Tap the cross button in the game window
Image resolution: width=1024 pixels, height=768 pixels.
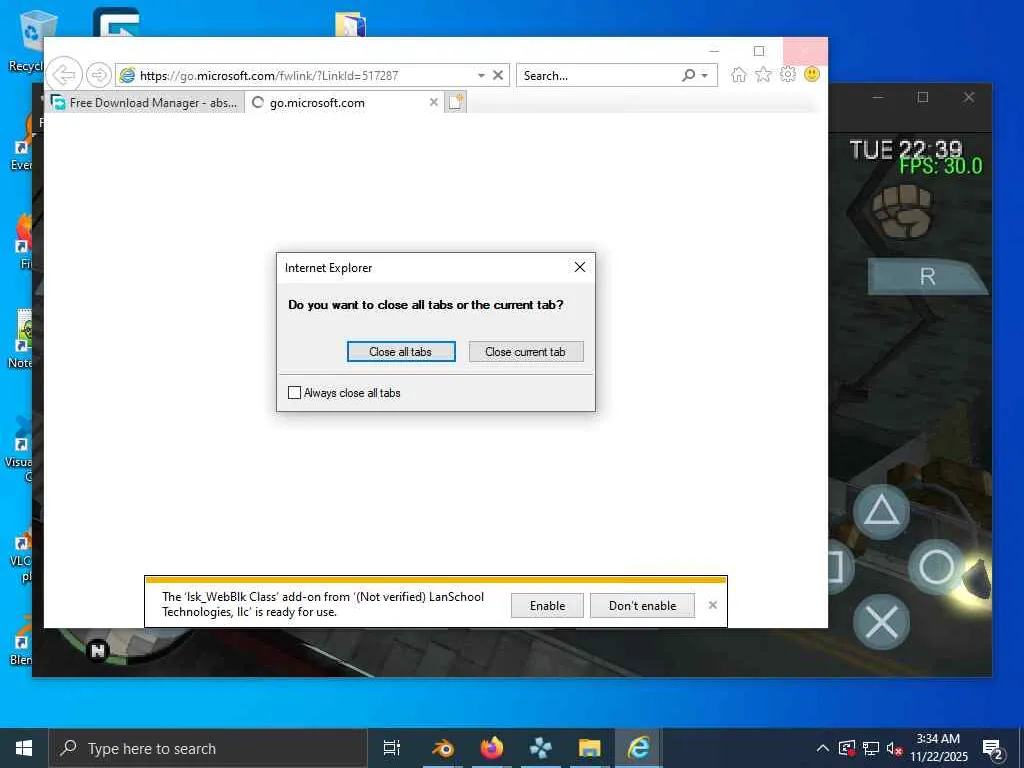tap(882, 622)
